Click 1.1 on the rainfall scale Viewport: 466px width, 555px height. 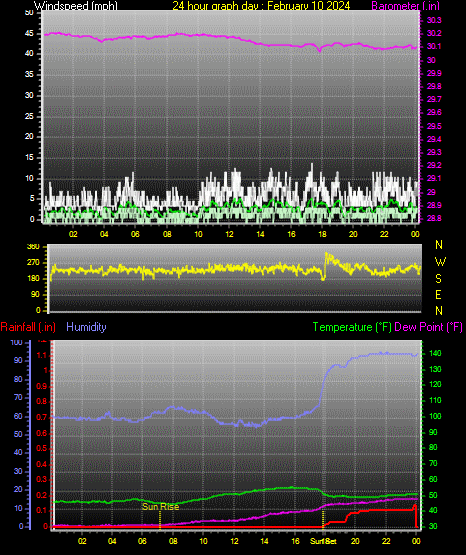(x=42, y=355)
